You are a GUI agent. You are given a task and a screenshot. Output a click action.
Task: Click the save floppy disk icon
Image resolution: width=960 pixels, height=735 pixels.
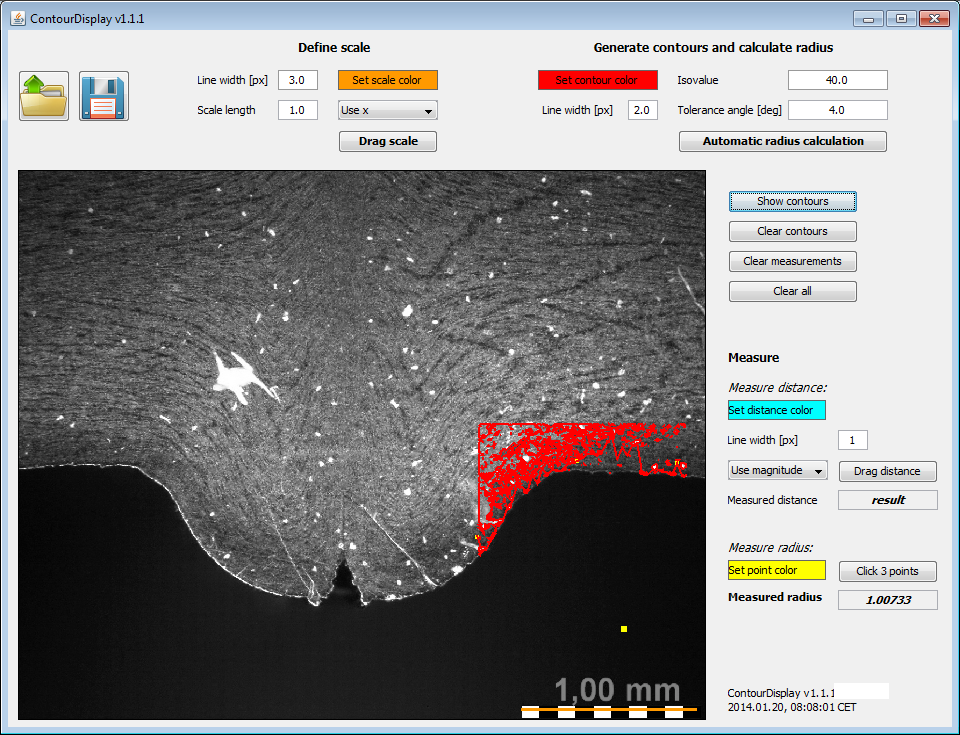tap(104, 96)
